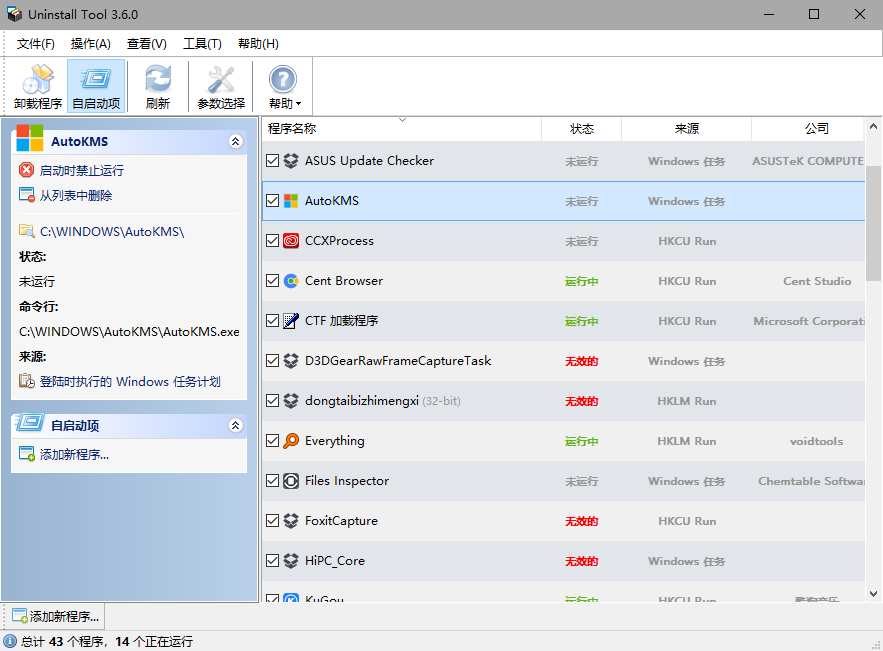Viewport: 883px width, 651px height.
Task: Toggle the dongtaibizhimengxi checkbox
Action: coord(273,401)
